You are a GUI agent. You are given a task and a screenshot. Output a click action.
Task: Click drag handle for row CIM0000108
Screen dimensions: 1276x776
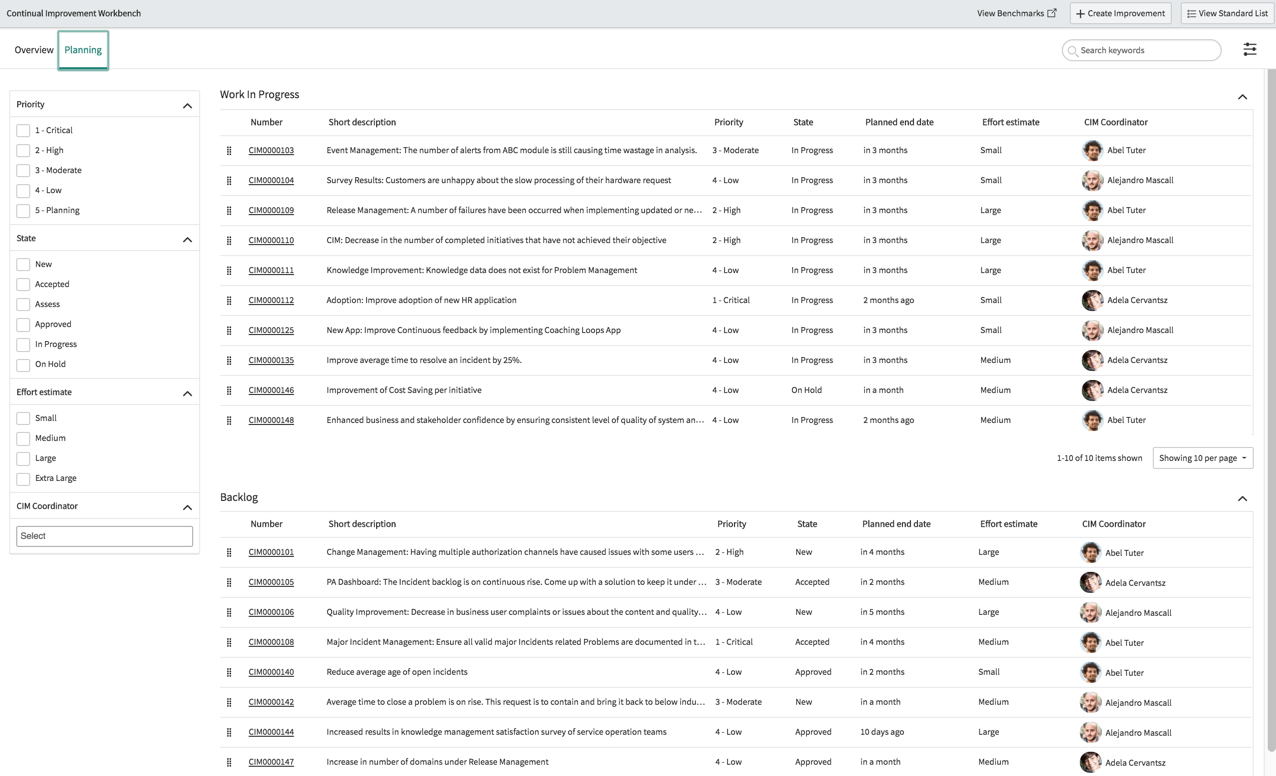tap(229, 643)
